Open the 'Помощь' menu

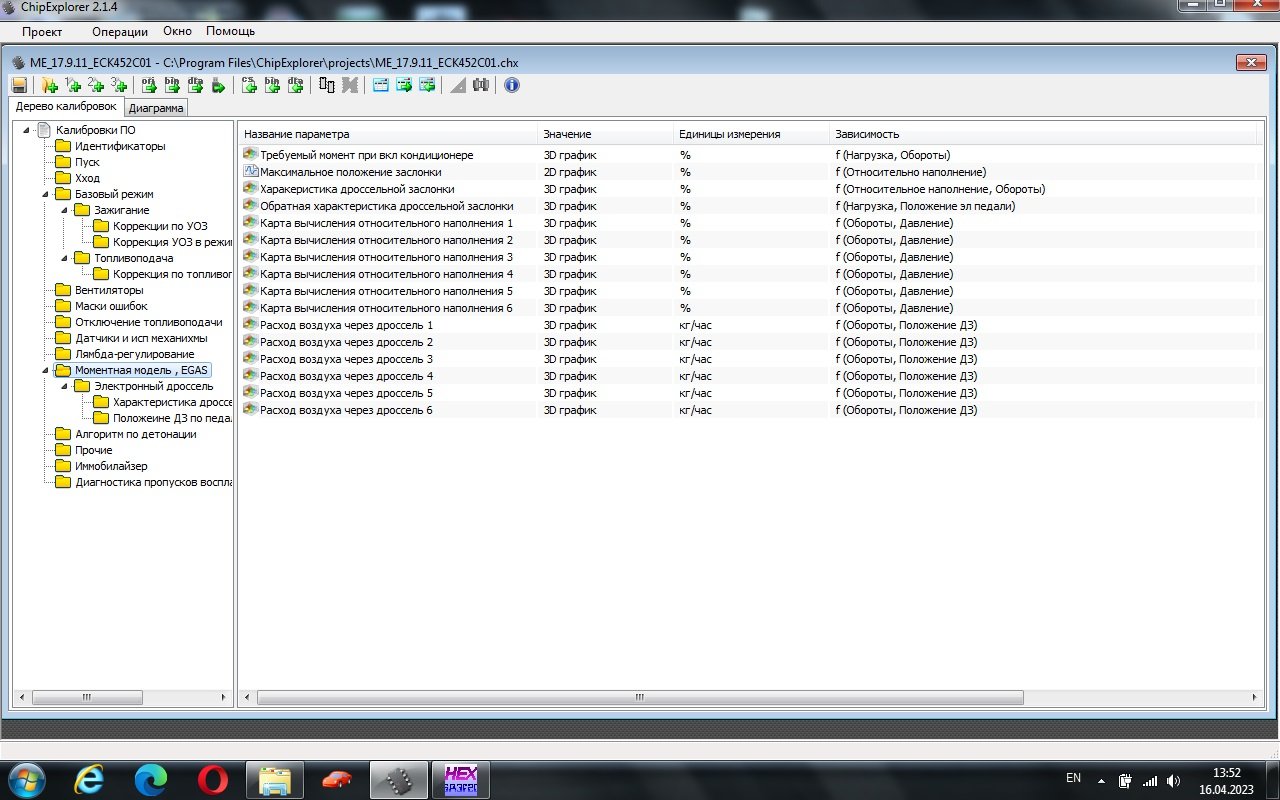[x=230, y=31]
